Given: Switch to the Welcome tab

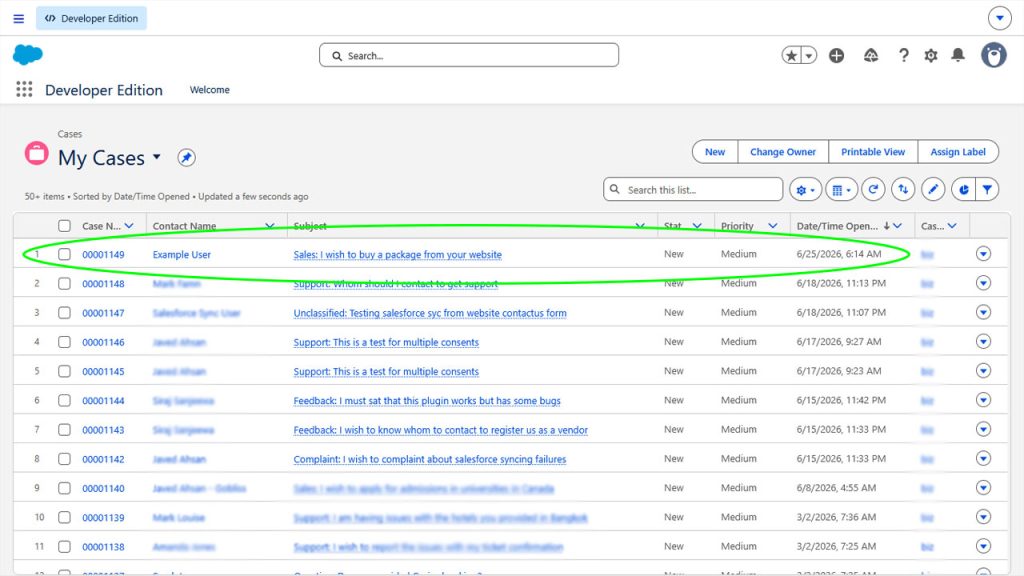Looking at the screenshot, I should pyautogui.click(x=210, y=89).
